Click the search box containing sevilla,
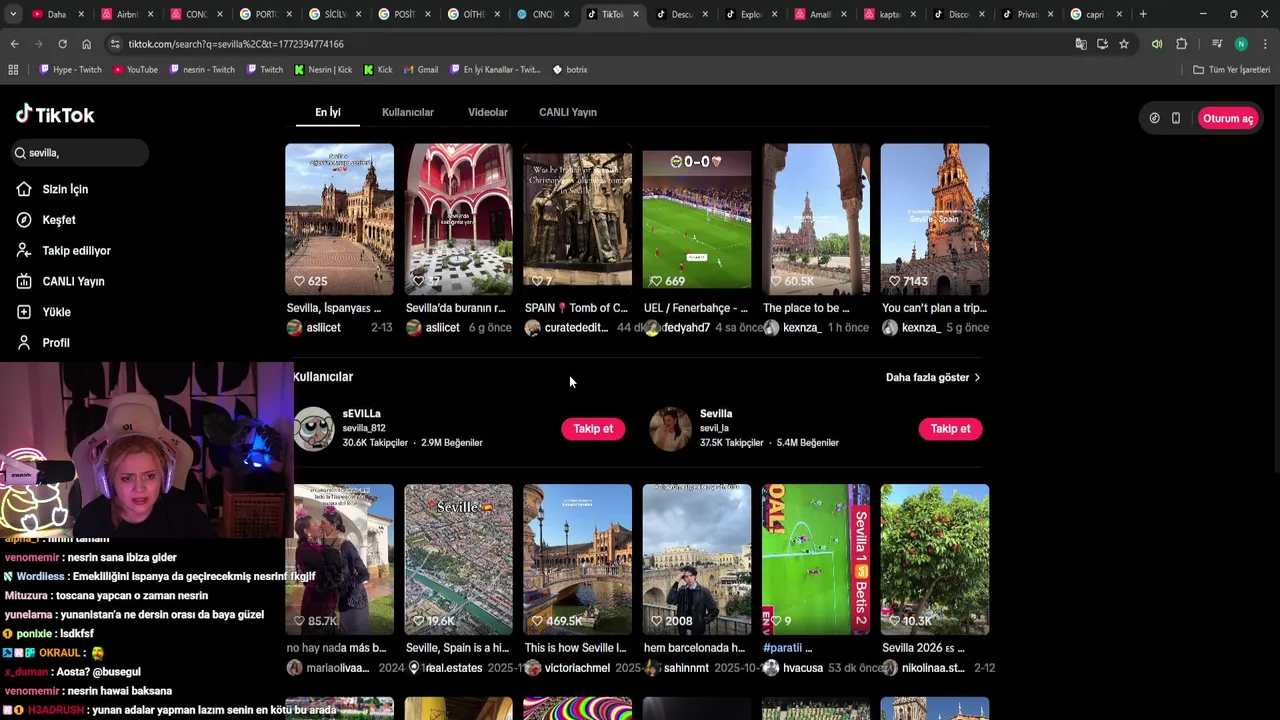1280x720 pixels. [80, 153]
